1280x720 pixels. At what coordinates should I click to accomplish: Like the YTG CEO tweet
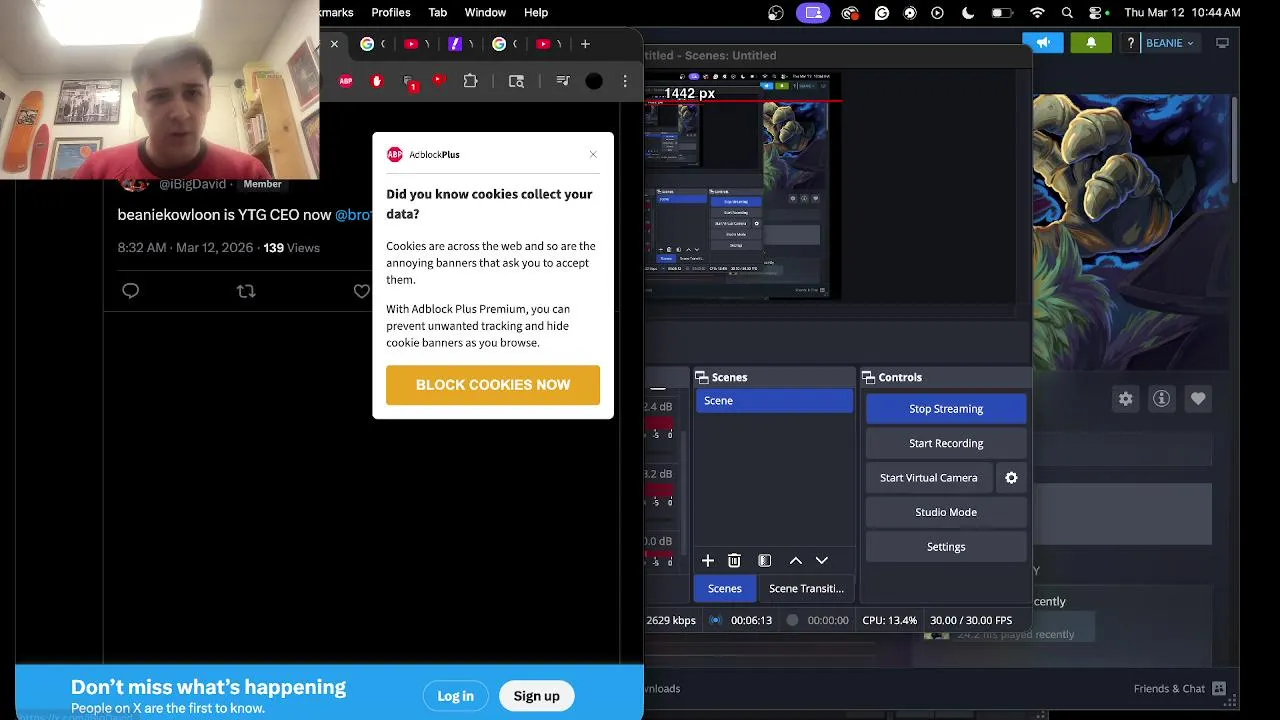(361, 291)
